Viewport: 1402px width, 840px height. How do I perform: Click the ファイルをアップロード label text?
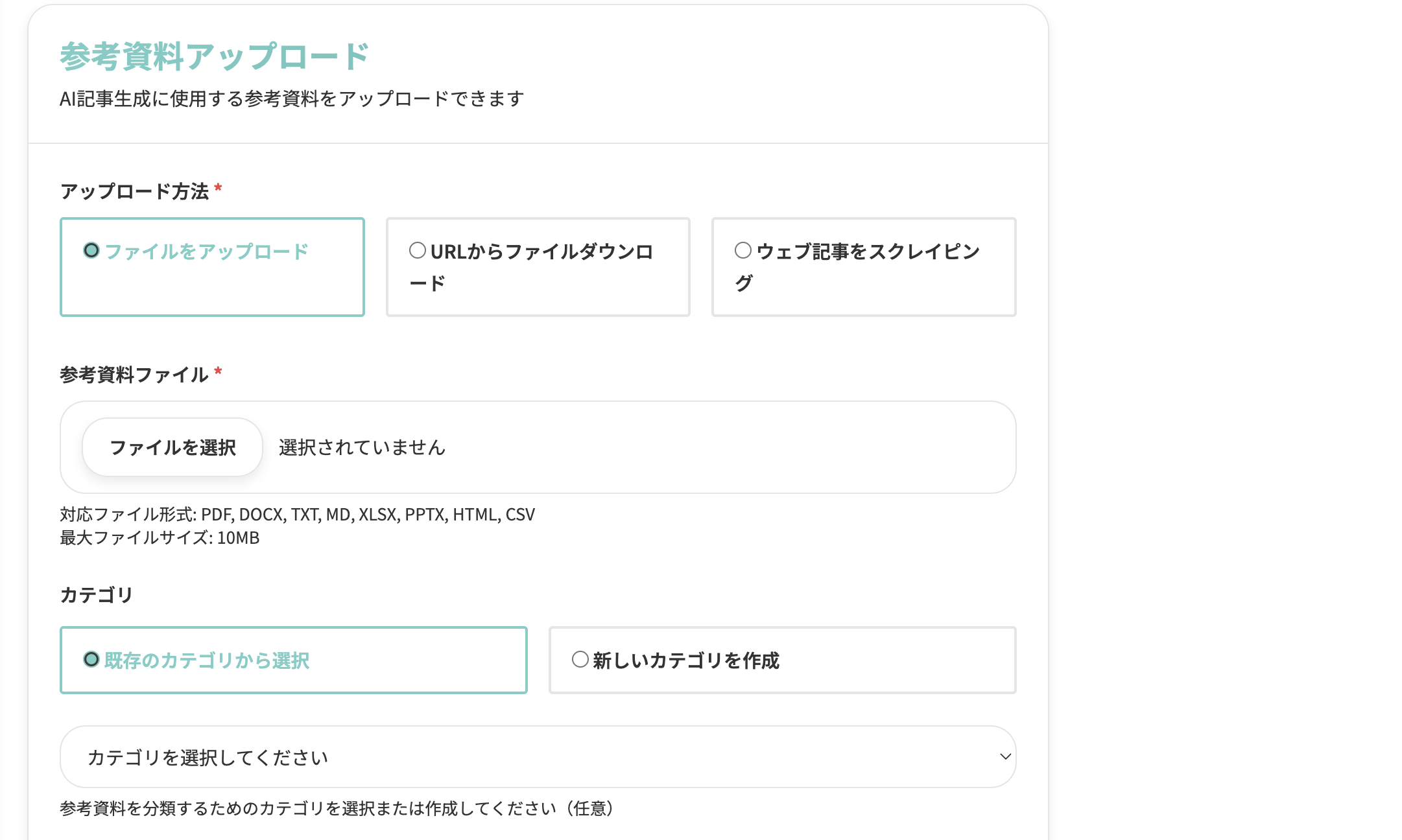[x=206, y=251]
